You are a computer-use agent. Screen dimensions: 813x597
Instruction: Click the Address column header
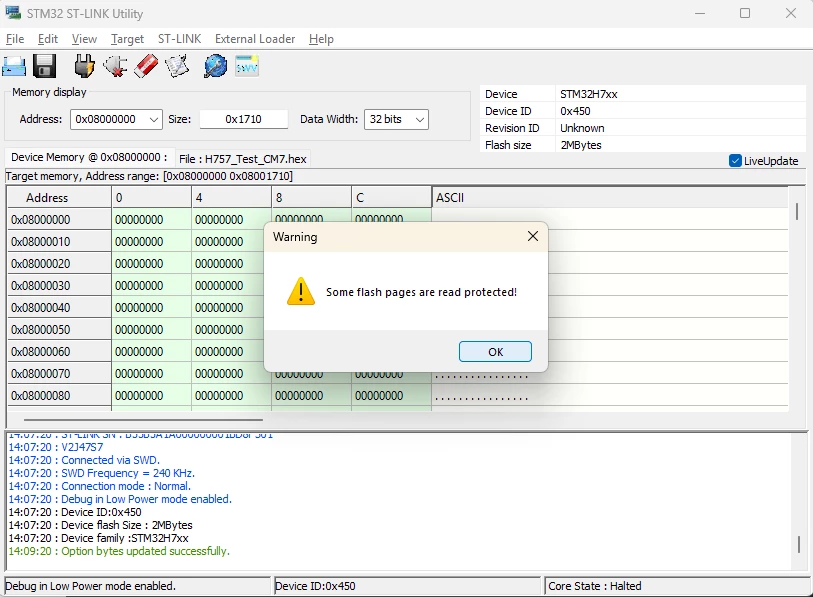click(x=59, y=198)
